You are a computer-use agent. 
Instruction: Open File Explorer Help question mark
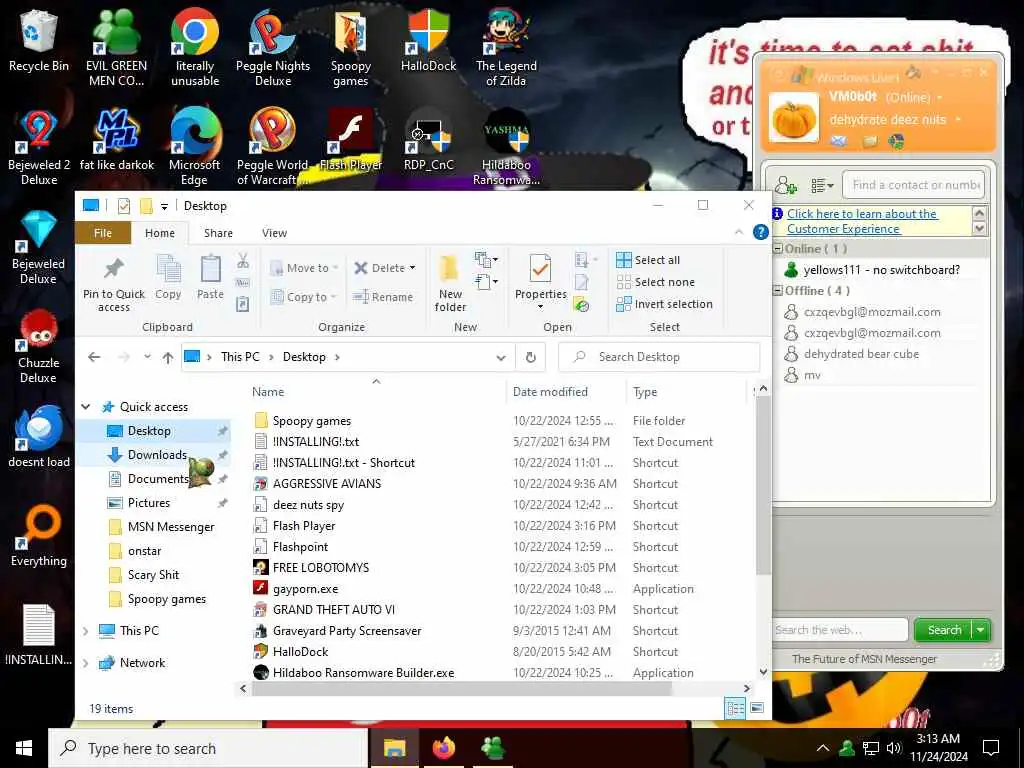(x=760, y=232)
